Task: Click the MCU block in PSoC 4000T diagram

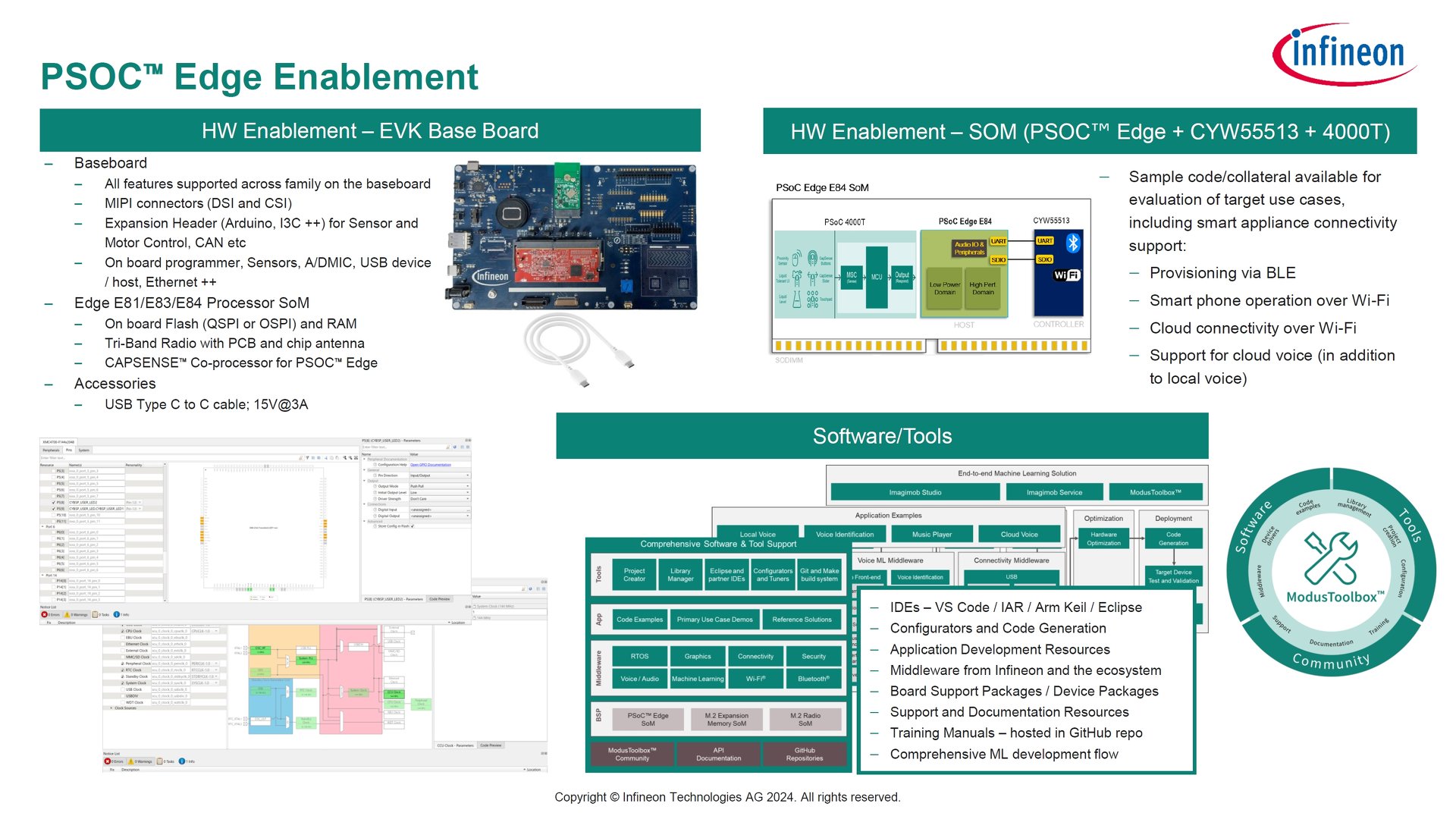Action: [877, 277]
